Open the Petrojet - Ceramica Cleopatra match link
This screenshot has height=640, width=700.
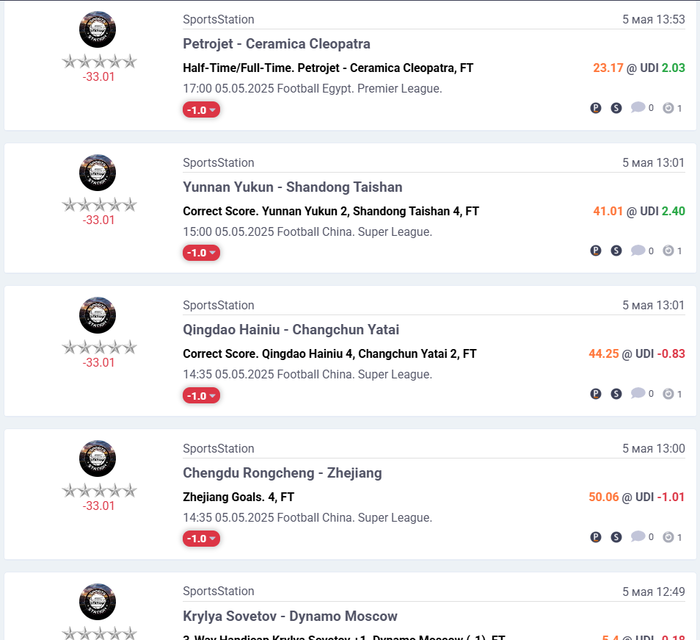click(x=276, y=44)
